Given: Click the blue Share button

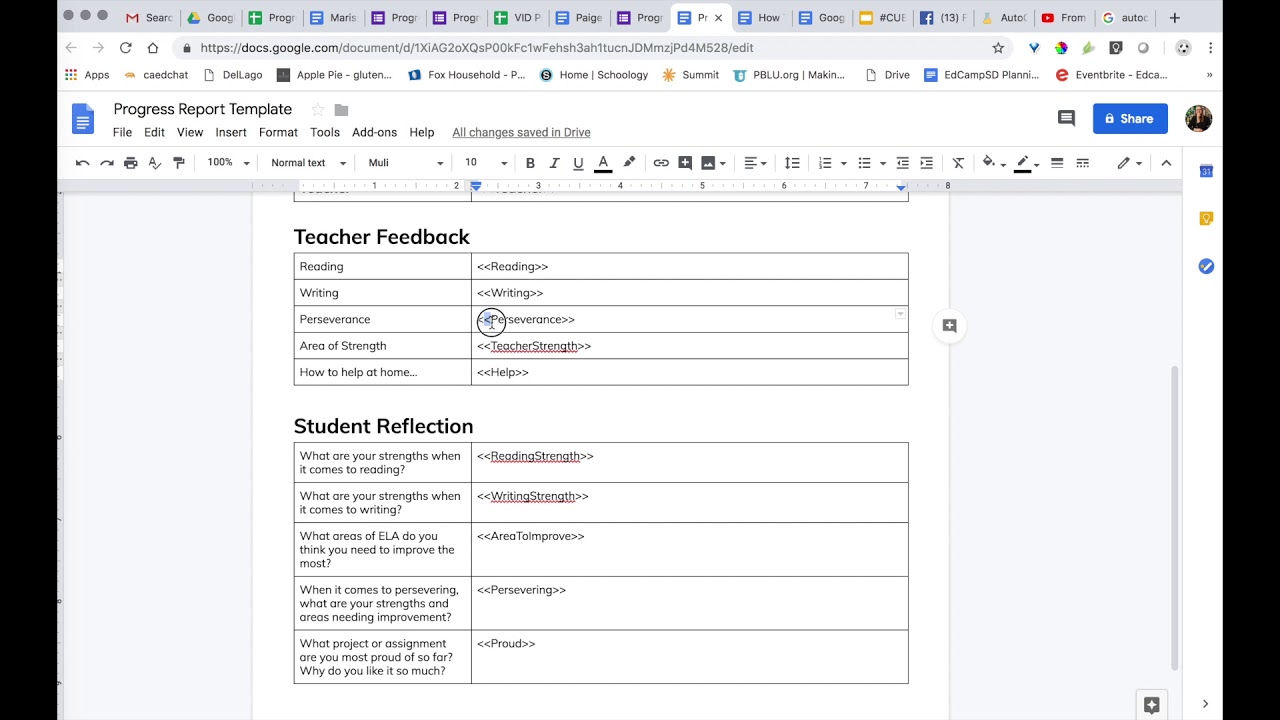Looking at the screenshot, I should coord(1130,118).
